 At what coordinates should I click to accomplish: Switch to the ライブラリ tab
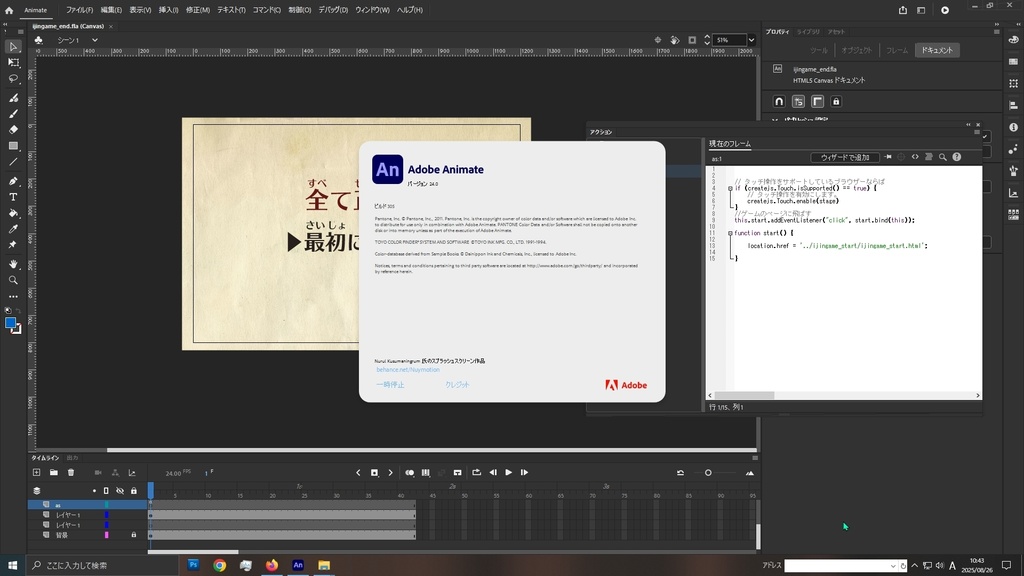pos(808,31)
